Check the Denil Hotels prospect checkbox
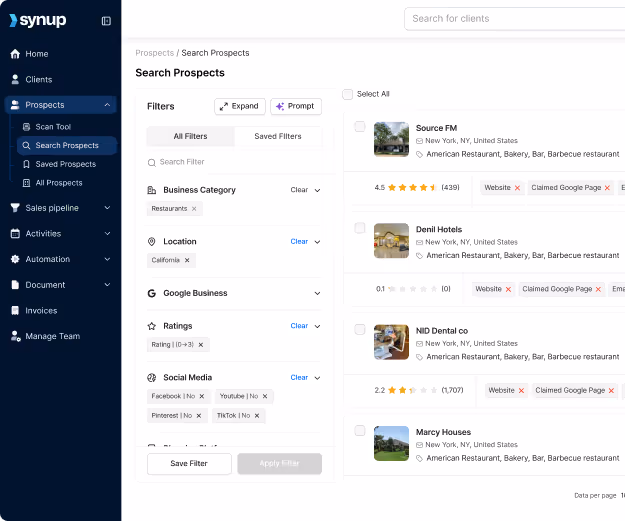 (x=360, y=228)
